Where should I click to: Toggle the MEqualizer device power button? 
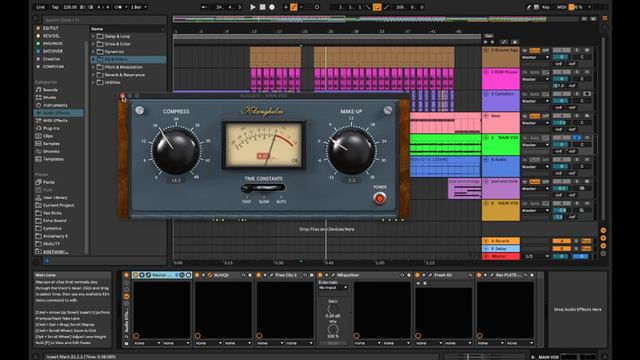[320, 275]
